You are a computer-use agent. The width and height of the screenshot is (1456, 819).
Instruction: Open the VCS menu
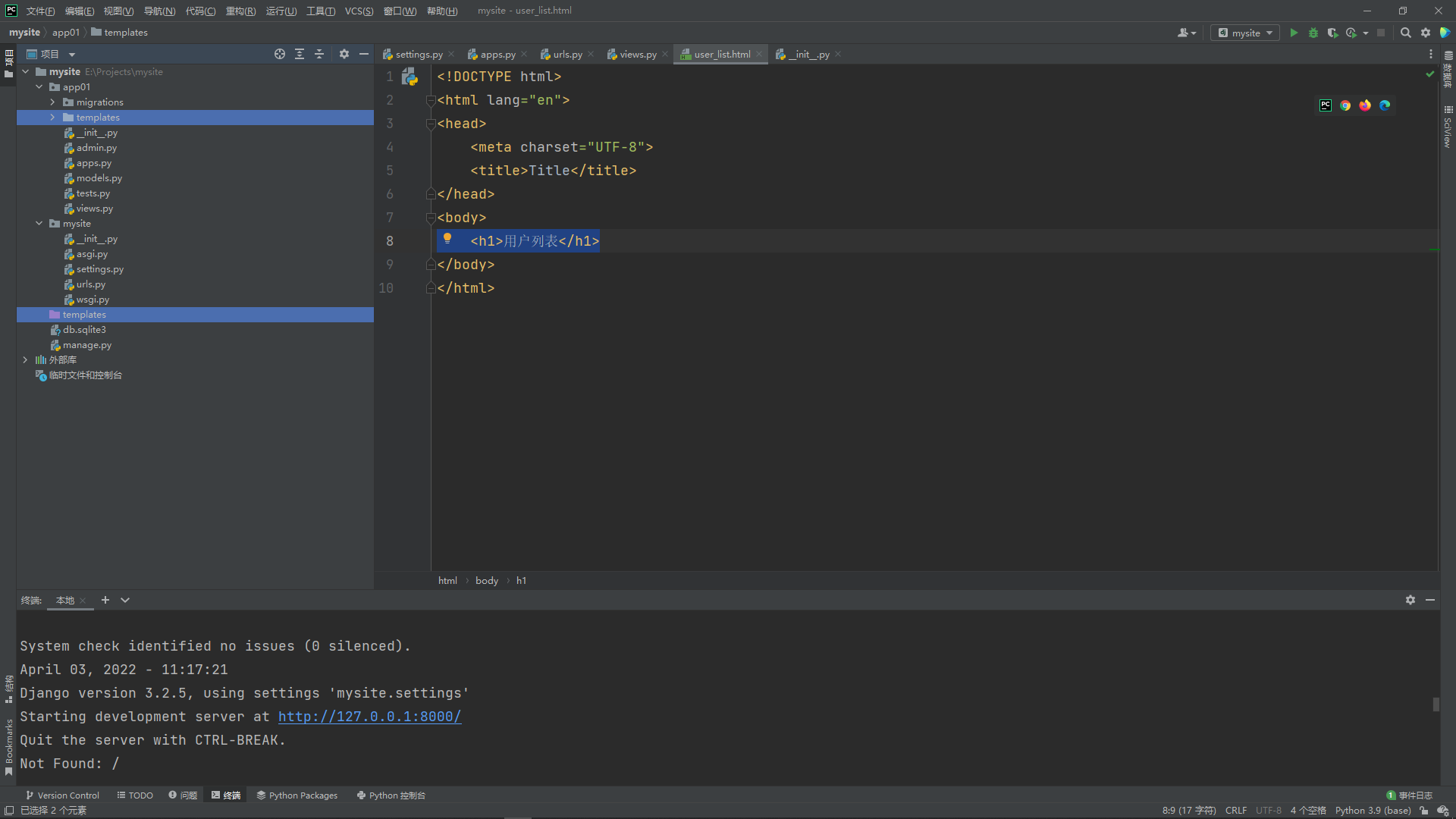[359, 11]
